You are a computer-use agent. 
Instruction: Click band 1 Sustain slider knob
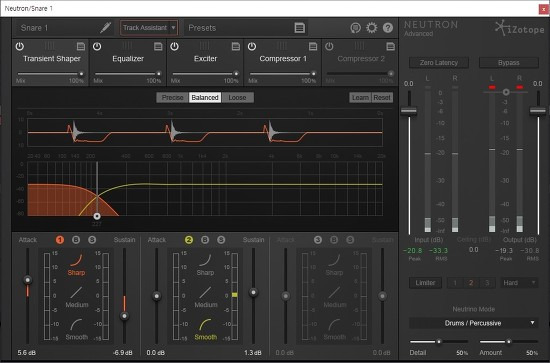tap(124, 316)
